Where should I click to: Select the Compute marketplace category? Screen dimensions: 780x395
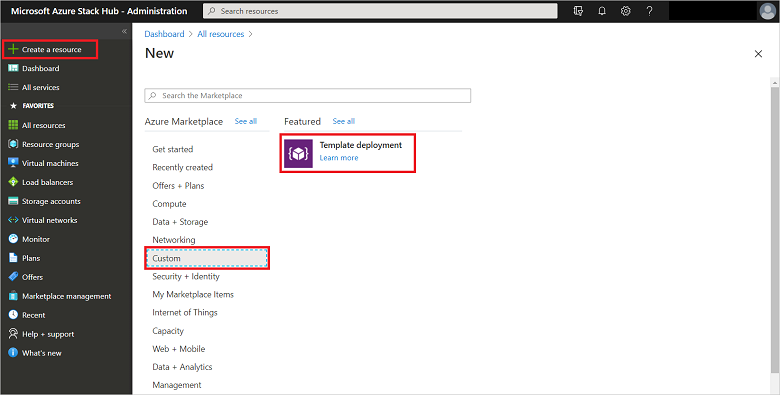[x=169, y=204]
